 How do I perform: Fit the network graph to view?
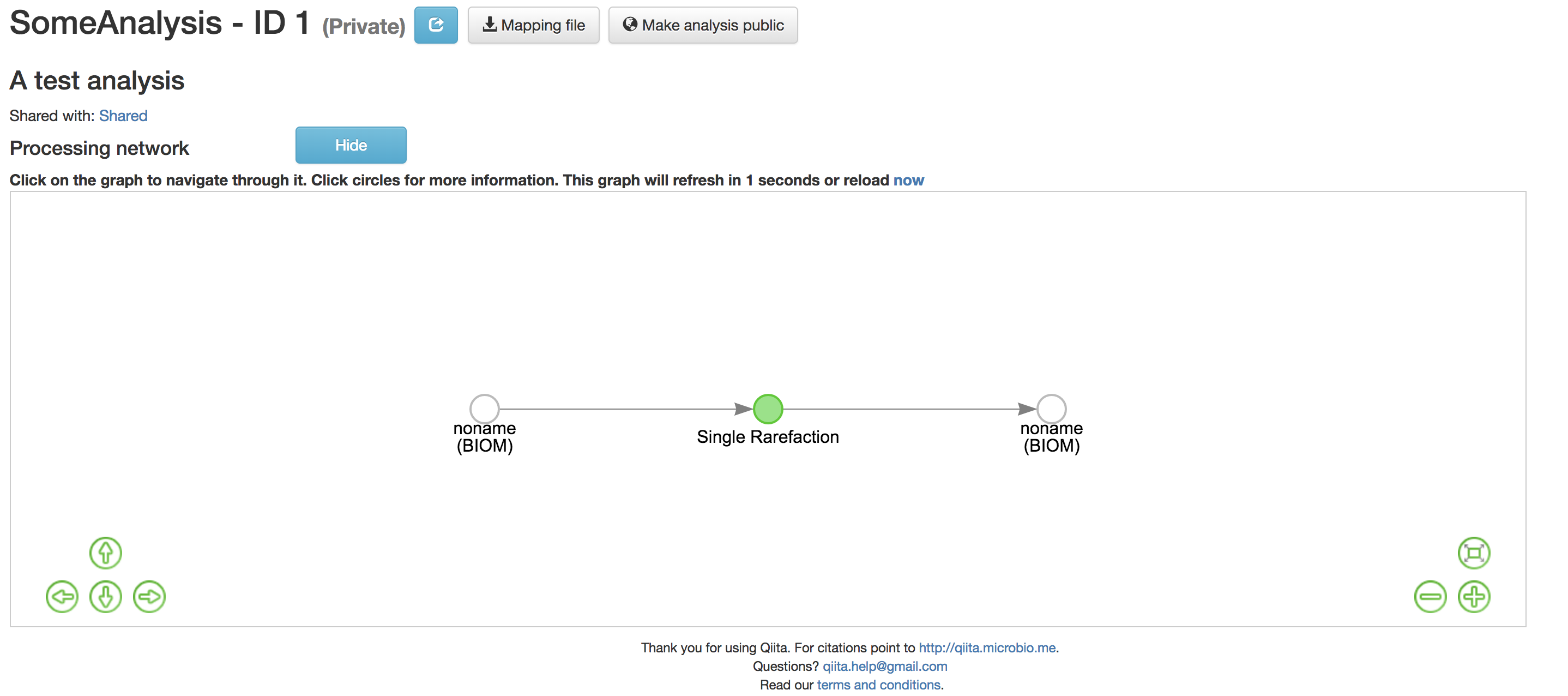1473,553
